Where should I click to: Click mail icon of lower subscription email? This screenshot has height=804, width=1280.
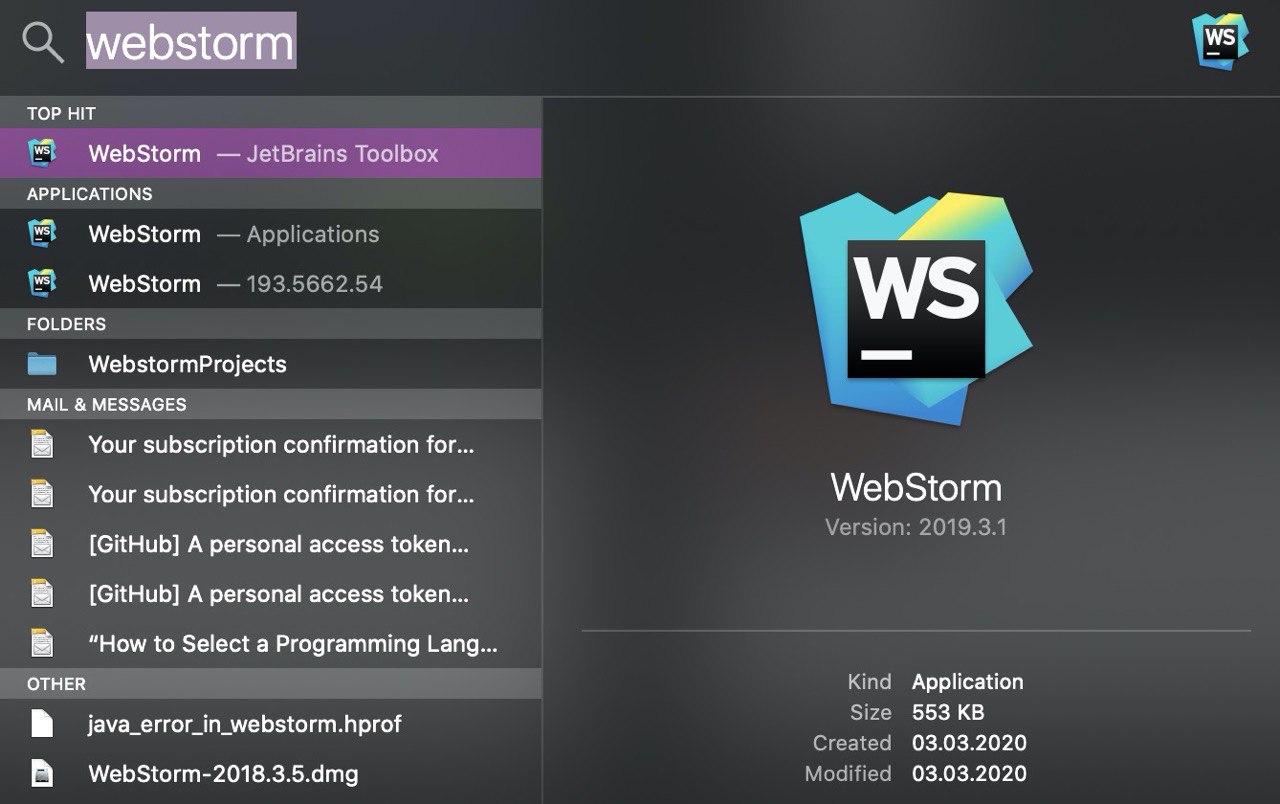42,494
